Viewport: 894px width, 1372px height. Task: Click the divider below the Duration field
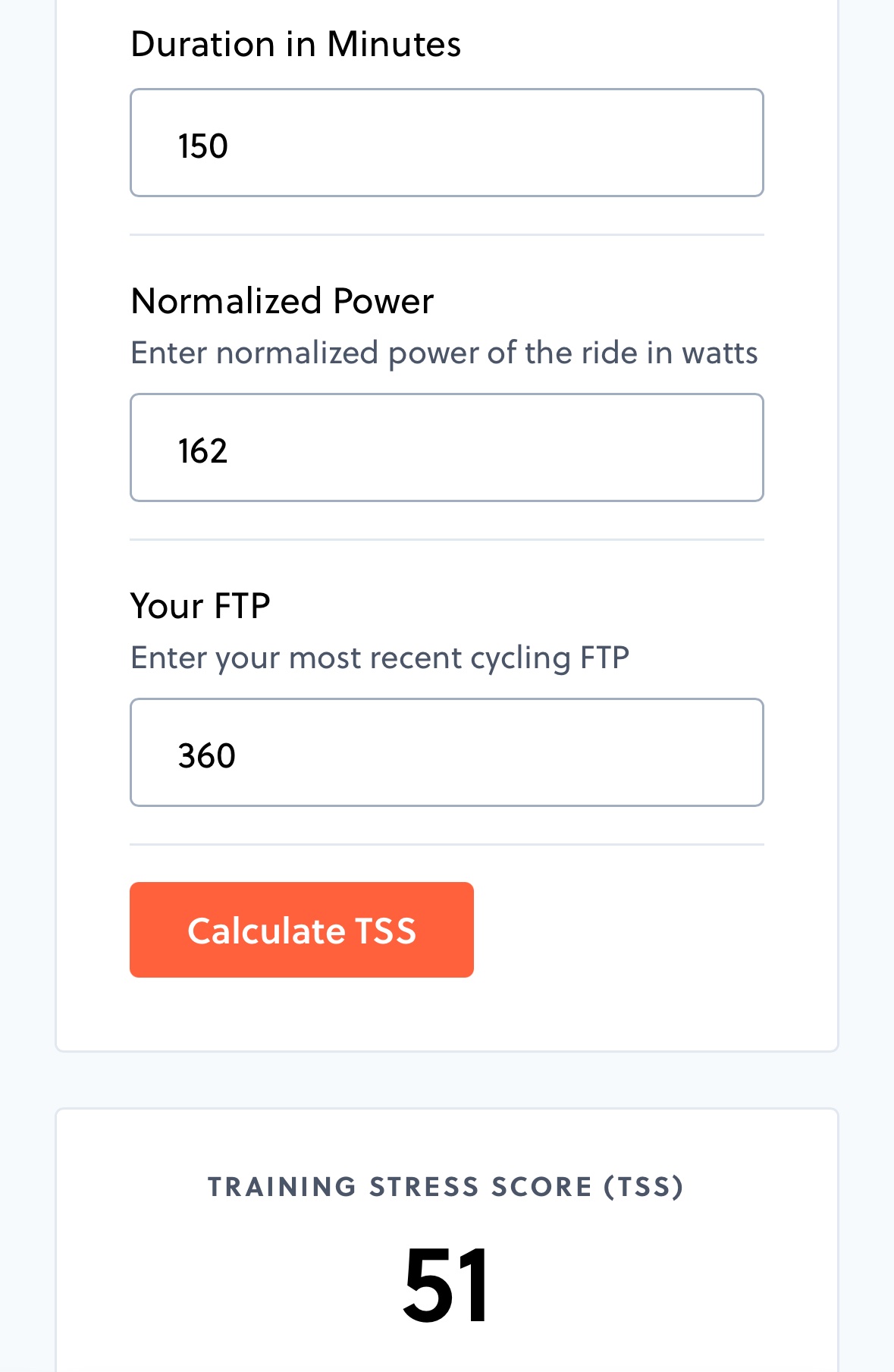(447, 235)
